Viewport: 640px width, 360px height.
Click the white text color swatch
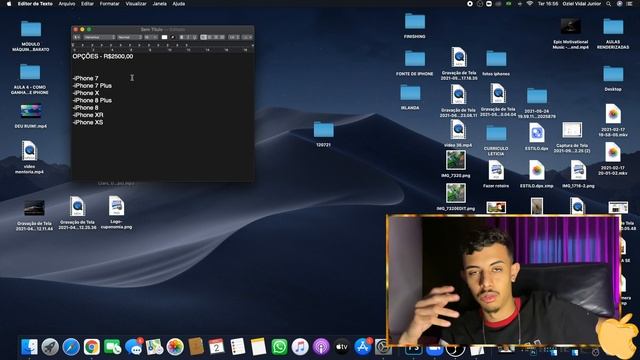[x=164, y=37]
